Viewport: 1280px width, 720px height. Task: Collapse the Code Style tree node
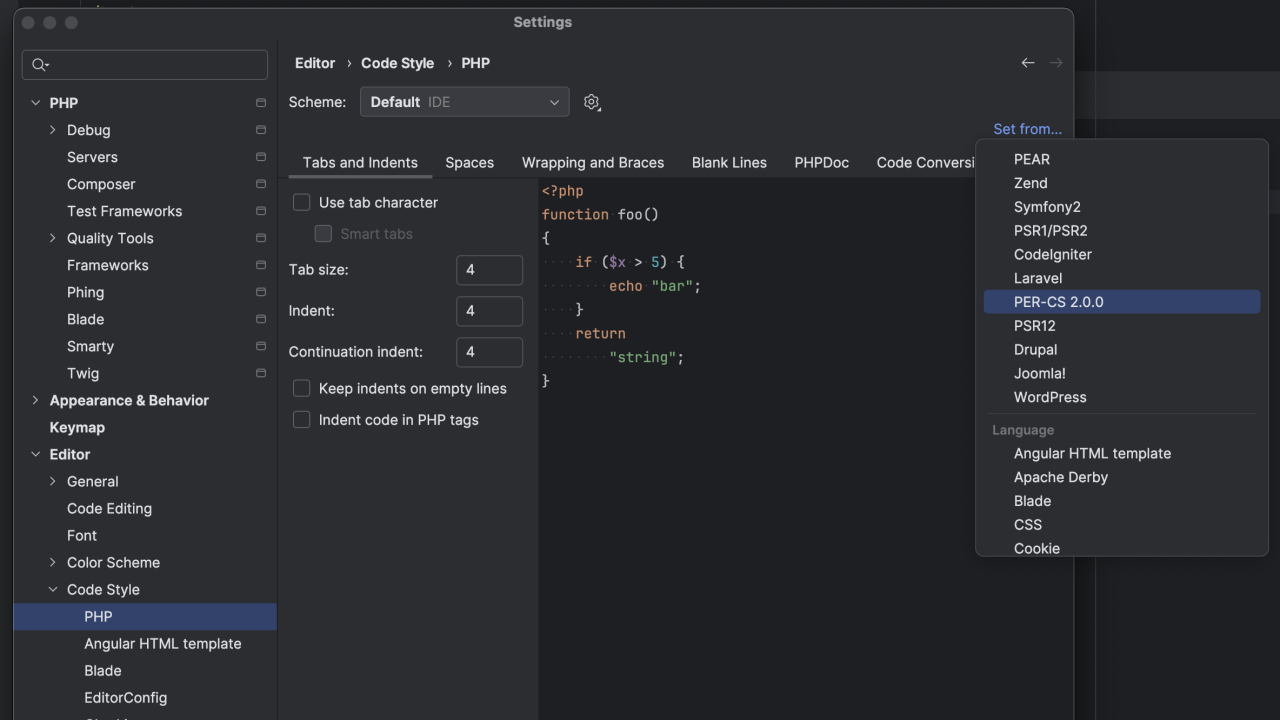tap(53, 590)
